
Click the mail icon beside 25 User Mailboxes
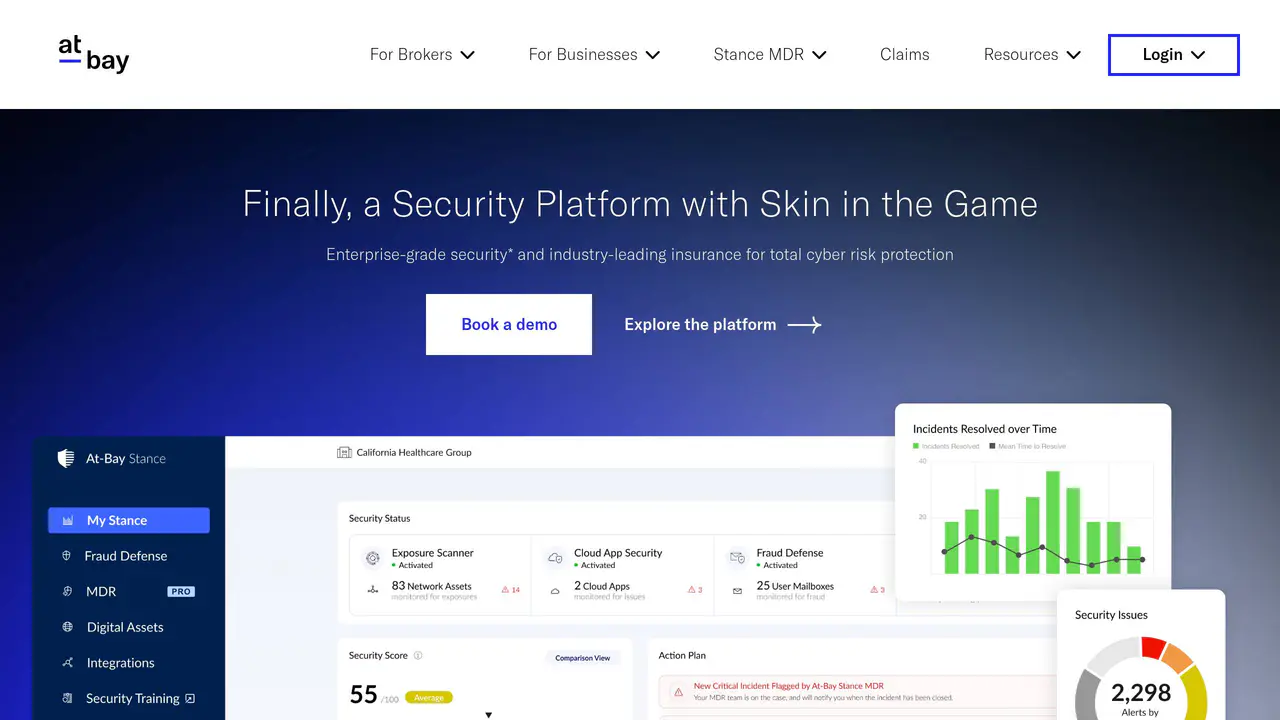click(738, 591)
